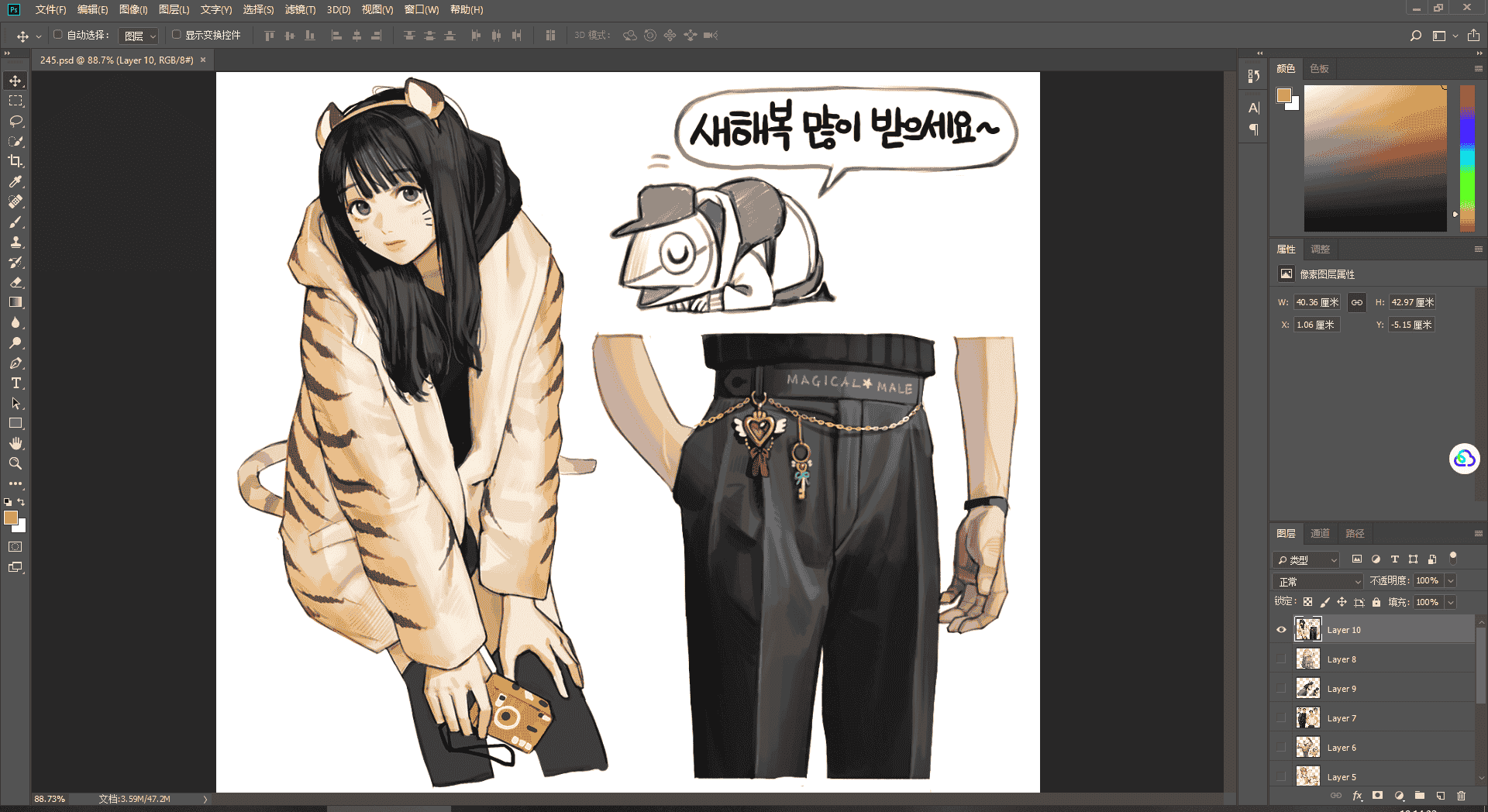Select the Eraser tool
The image size is (1488, 812).
pyautogui.click(x=15, y=282)
